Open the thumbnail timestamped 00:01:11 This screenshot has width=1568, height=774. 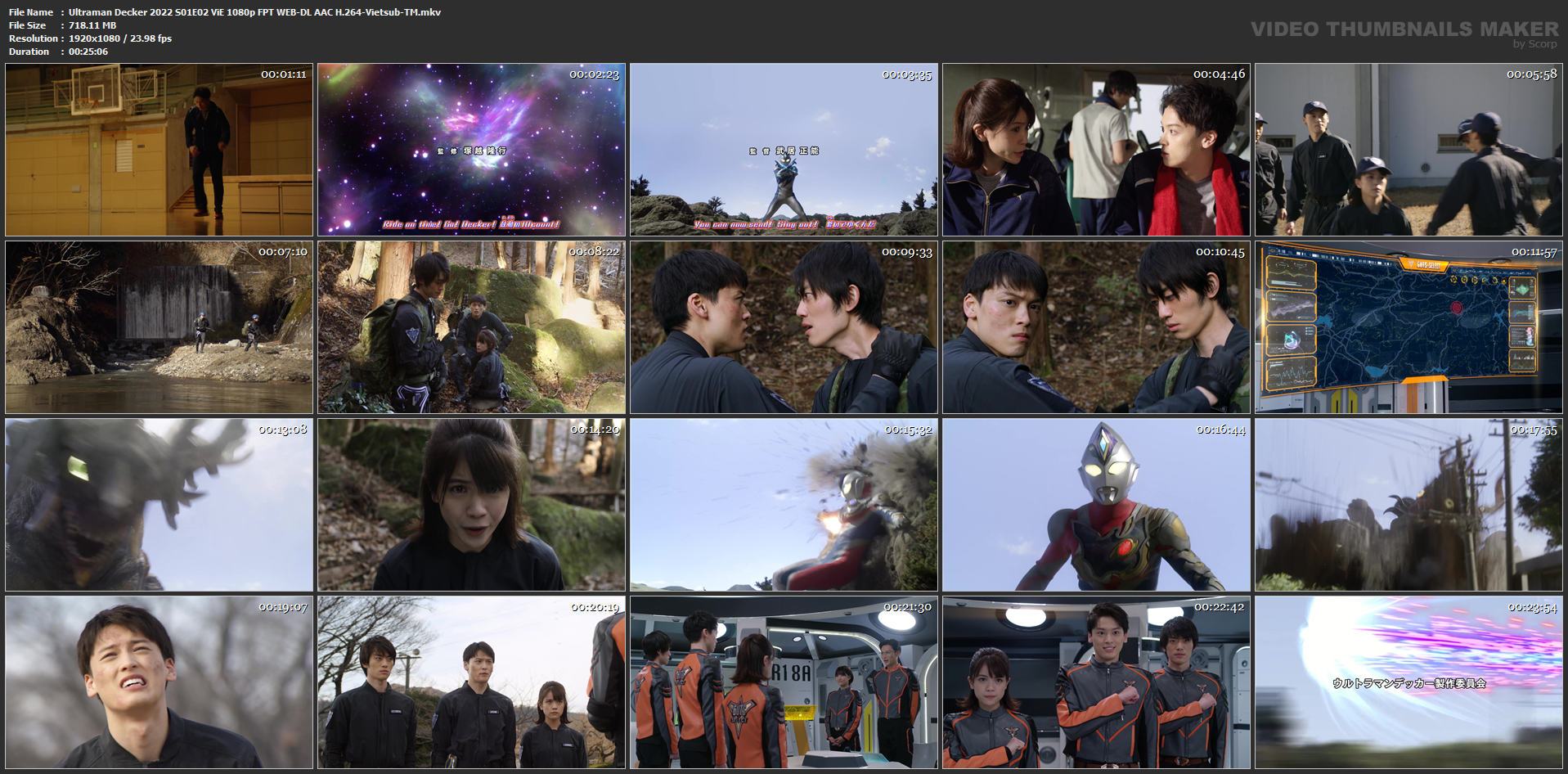pyautogui.click(x=159, y=150)
